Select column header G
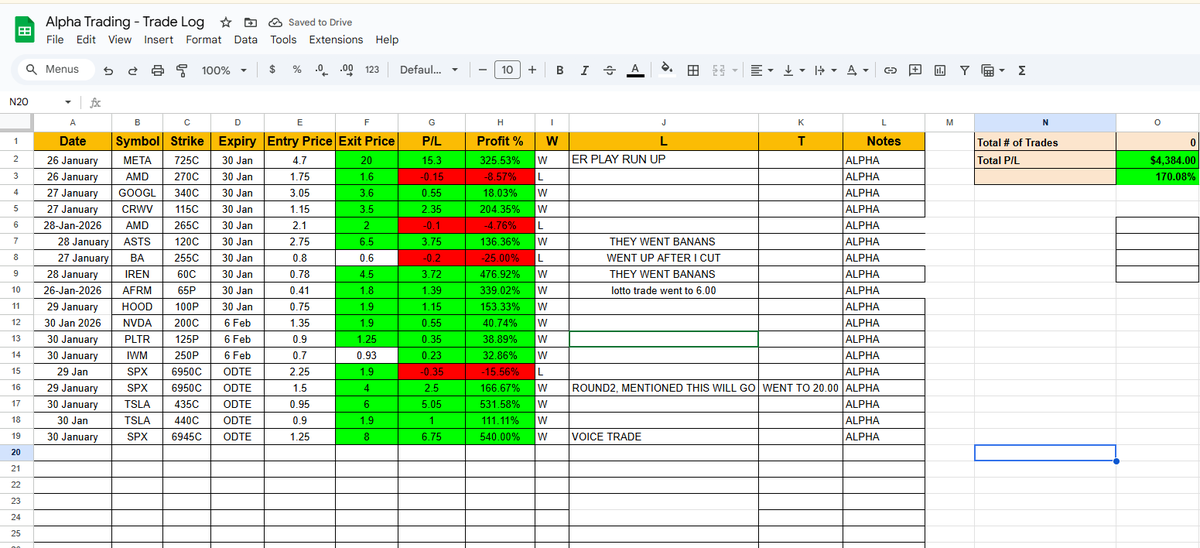1200x548 pixels. coord(430,123)
